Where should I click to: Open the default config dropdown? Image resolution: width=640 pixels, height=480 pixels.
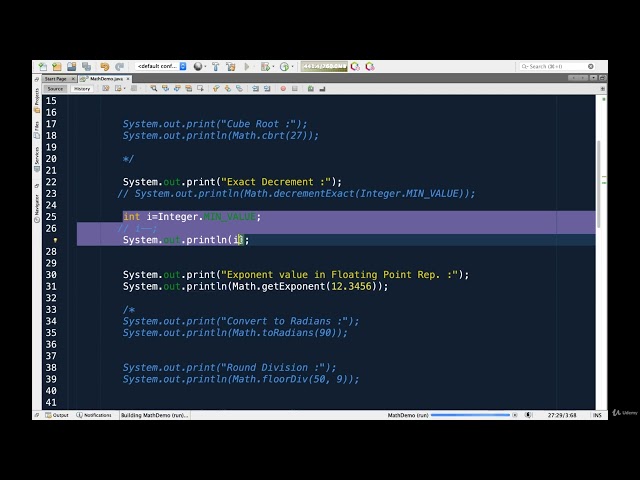click(161, 66)
